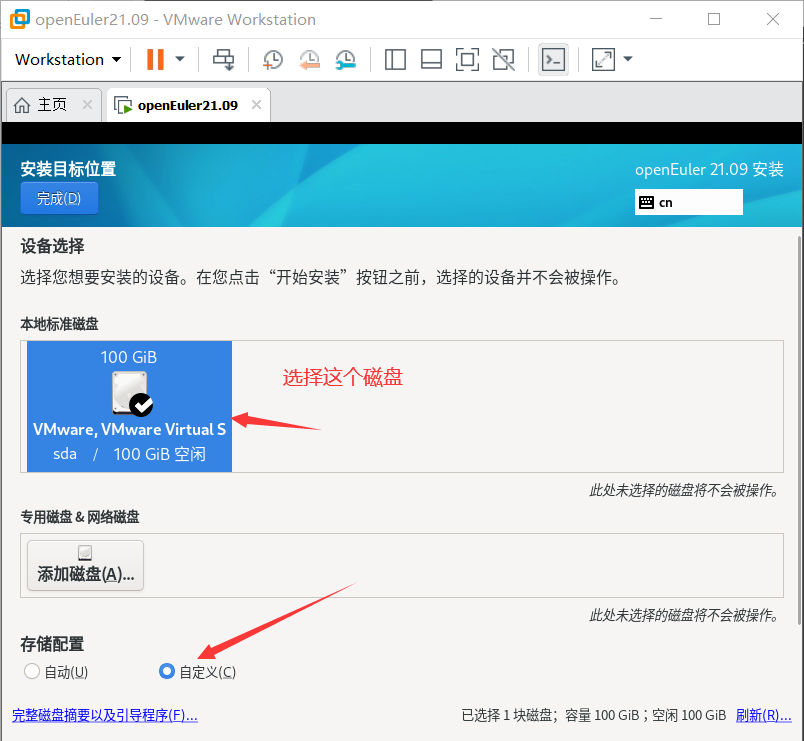Click the 完成(D) button

(59, 198)
